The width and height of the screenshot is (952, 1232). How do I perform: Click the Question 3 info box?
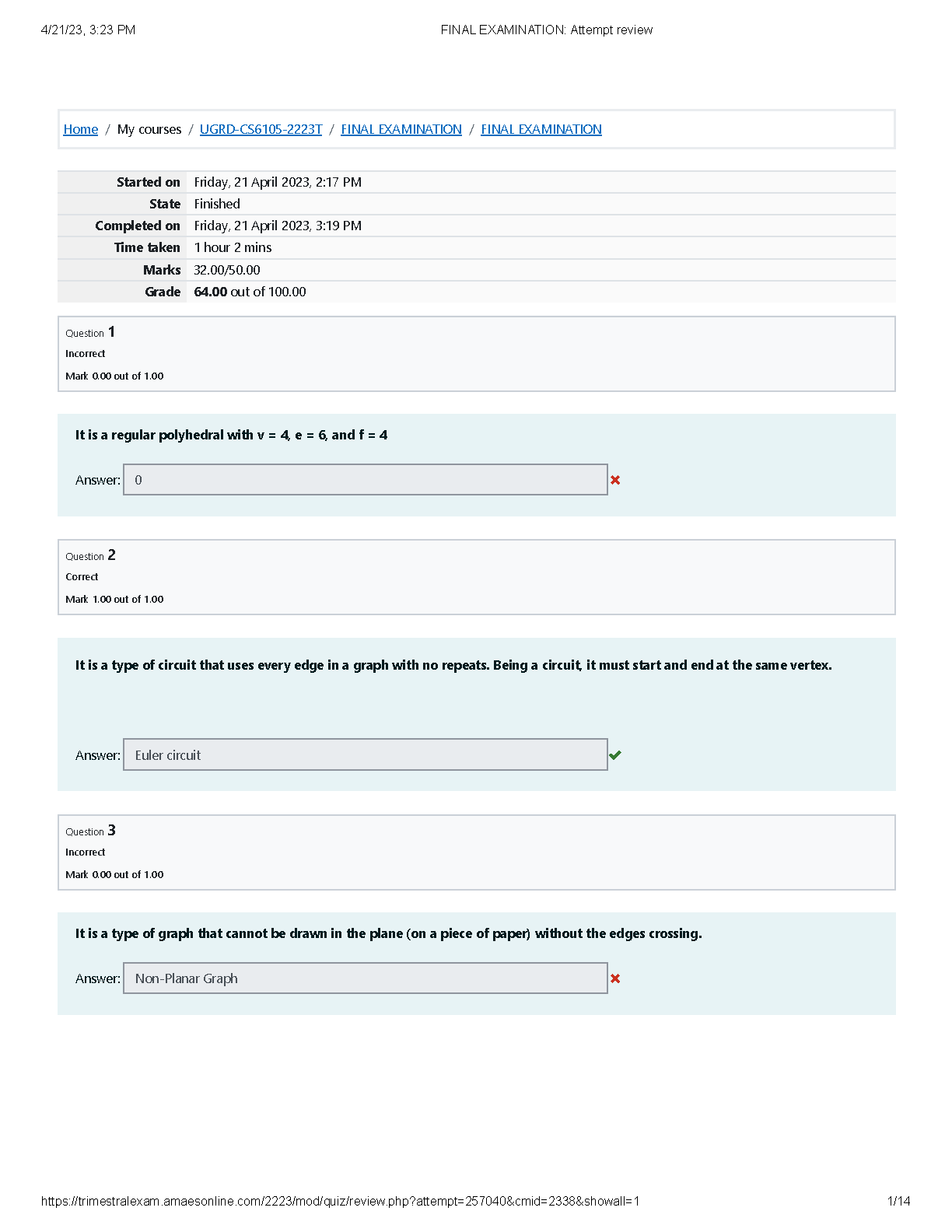click(476, 852)
